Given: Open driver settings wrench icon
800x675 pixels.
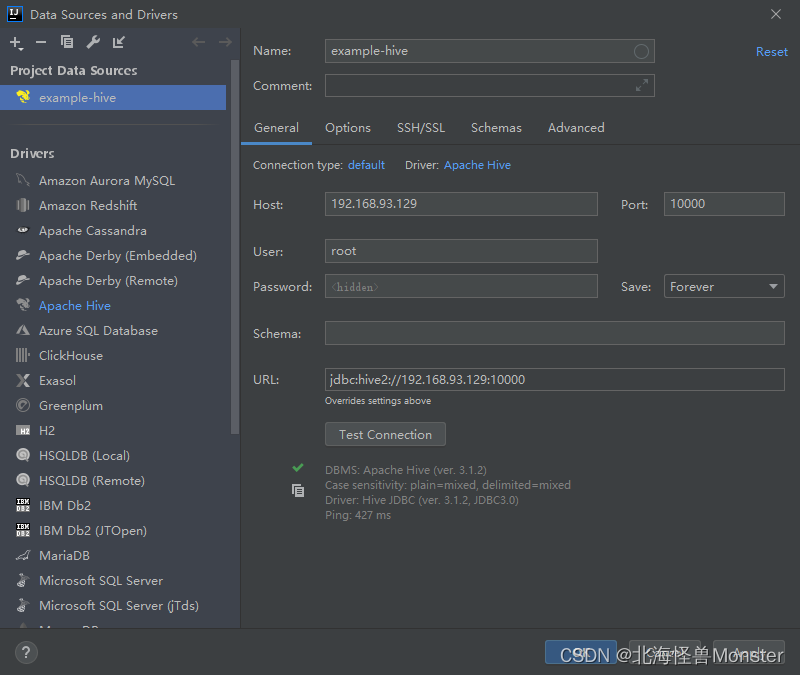Looking at the screenshot, I should tap(93, 42).
